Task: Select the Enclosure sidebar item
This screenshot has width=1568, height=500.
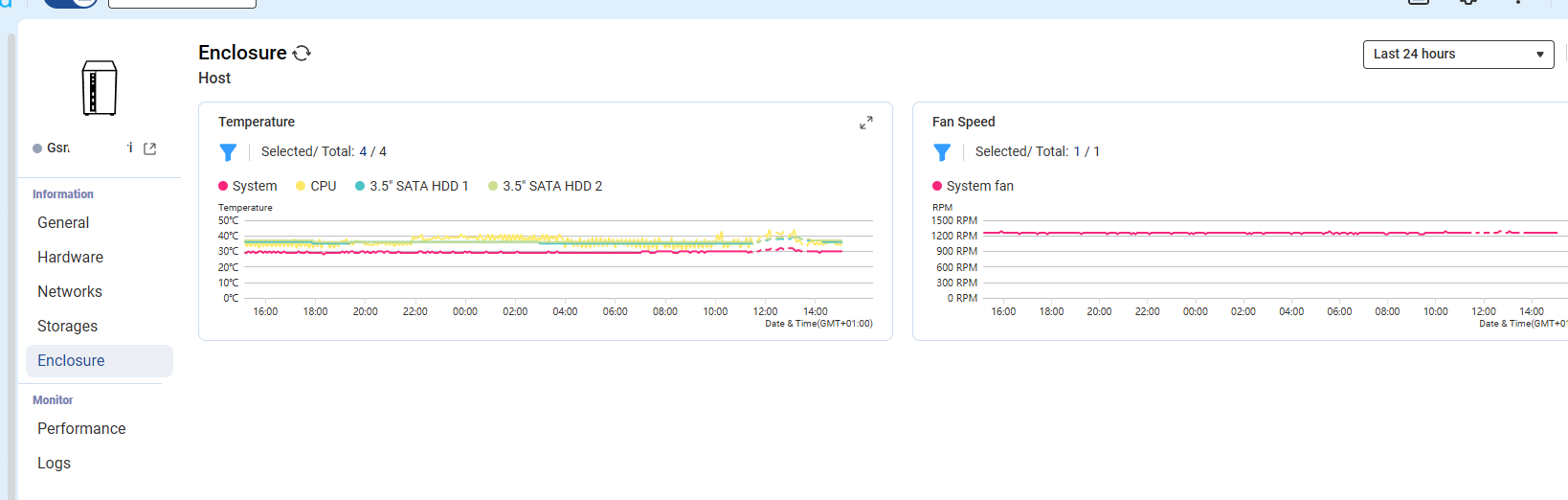Action: [x=71, y=361]
